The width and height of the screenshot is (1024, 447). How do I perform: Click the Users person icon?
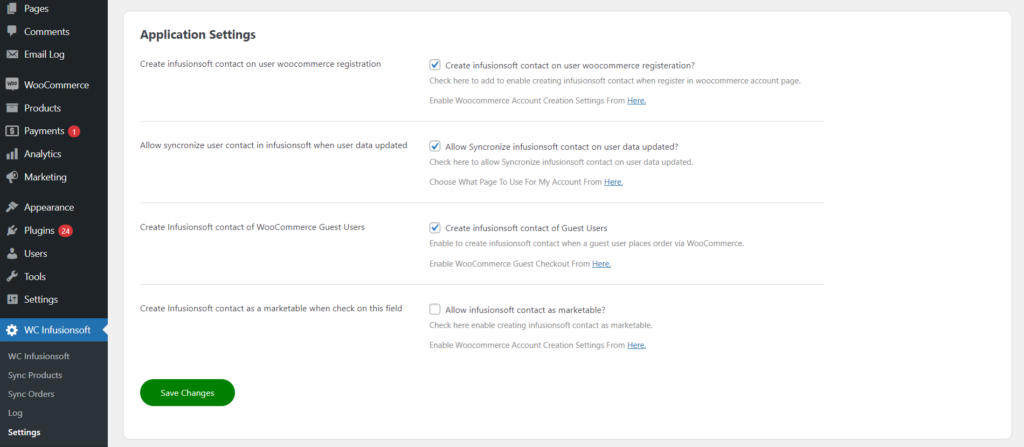[12, 254]
